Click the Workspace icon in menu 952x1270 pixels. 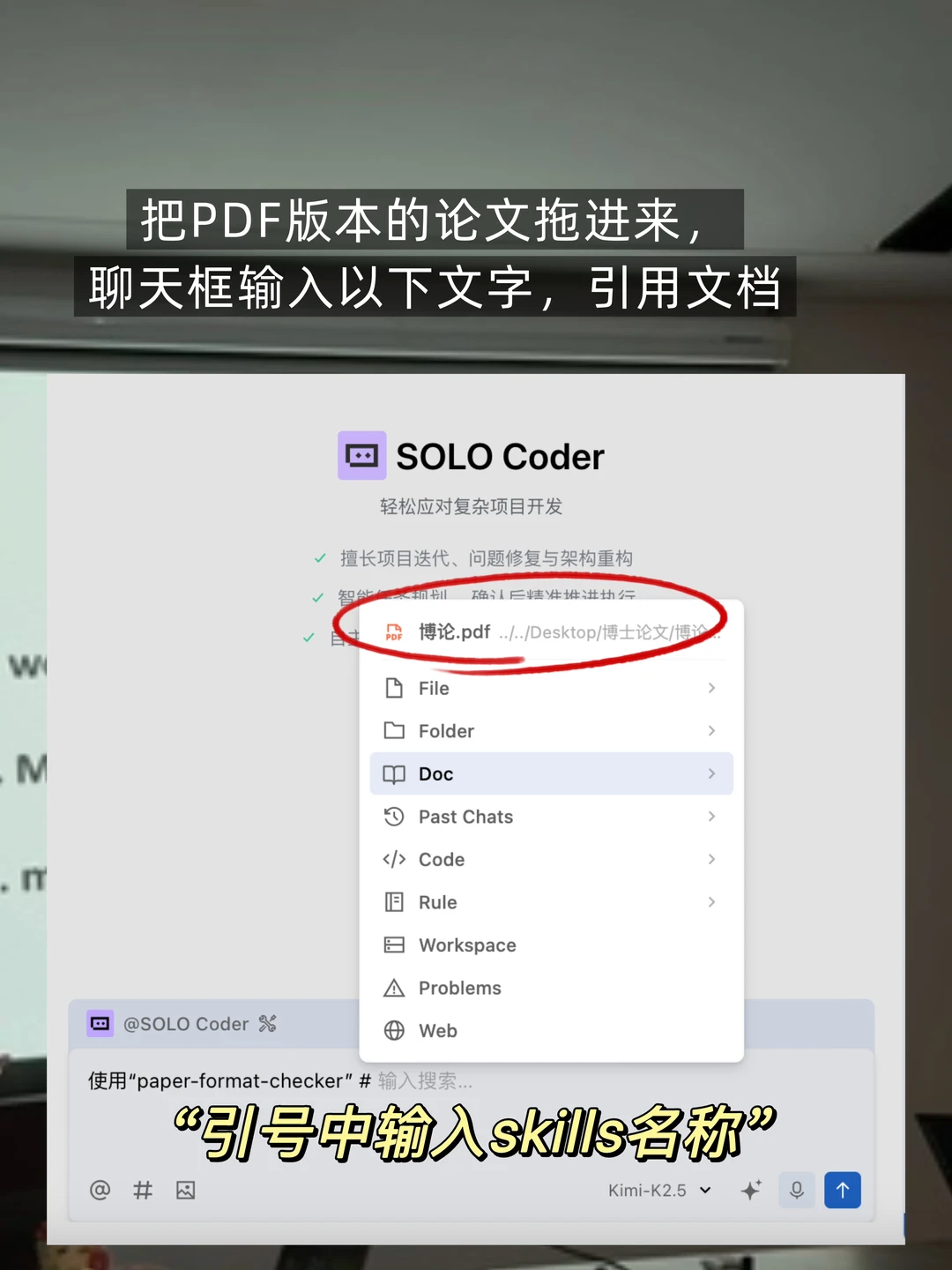point(394,945)
